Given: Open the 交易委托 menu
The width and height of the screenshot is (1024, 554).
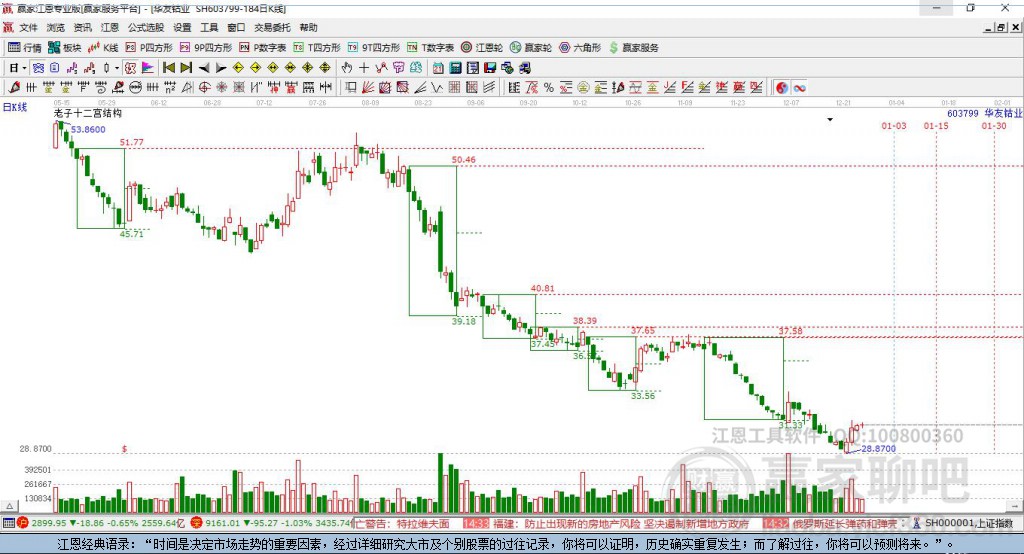Looking at the screenshot, I should (x=272, y=27).
